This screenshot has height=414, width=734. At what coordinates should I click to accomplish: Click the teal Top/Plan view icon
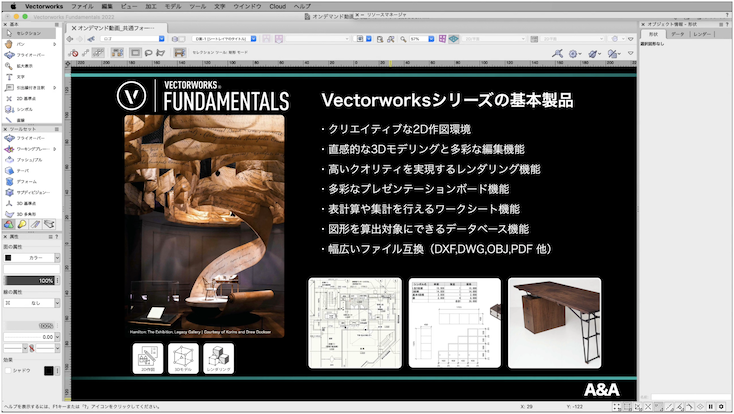click(454, 39)
